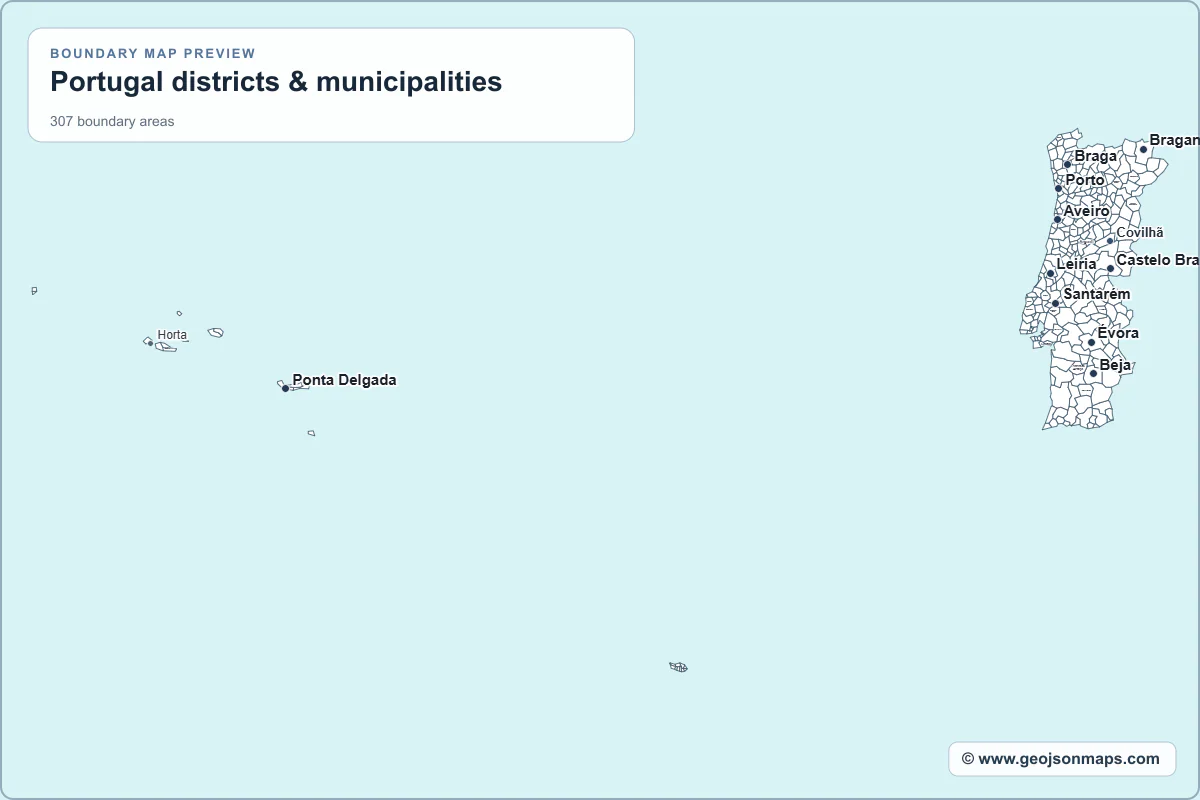Select the Évora label text
Screen dimensions: 1200x800
(1118, 333)
